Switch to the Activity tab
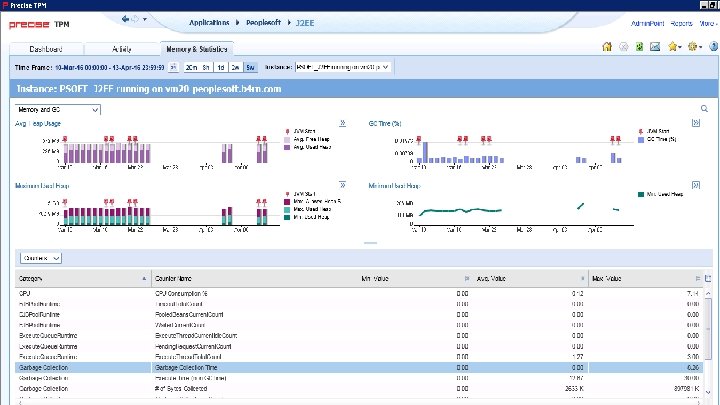720x405 pixels. pos(122,49)
